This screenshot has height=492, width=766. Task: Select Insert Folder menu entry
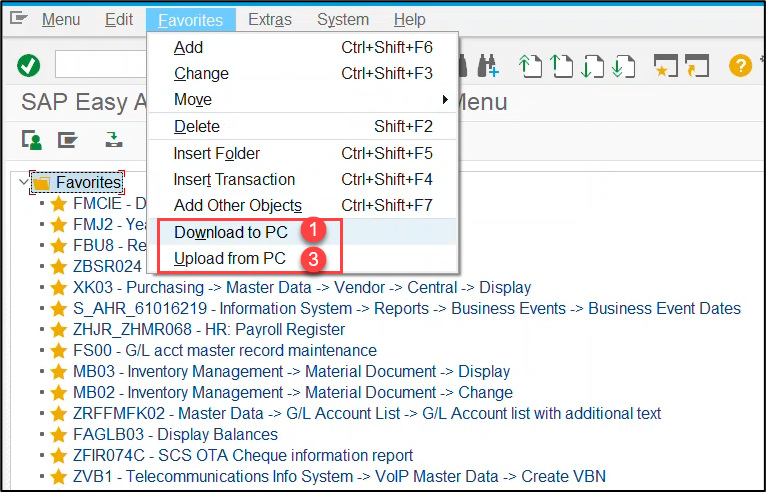(x=303, y=153)
